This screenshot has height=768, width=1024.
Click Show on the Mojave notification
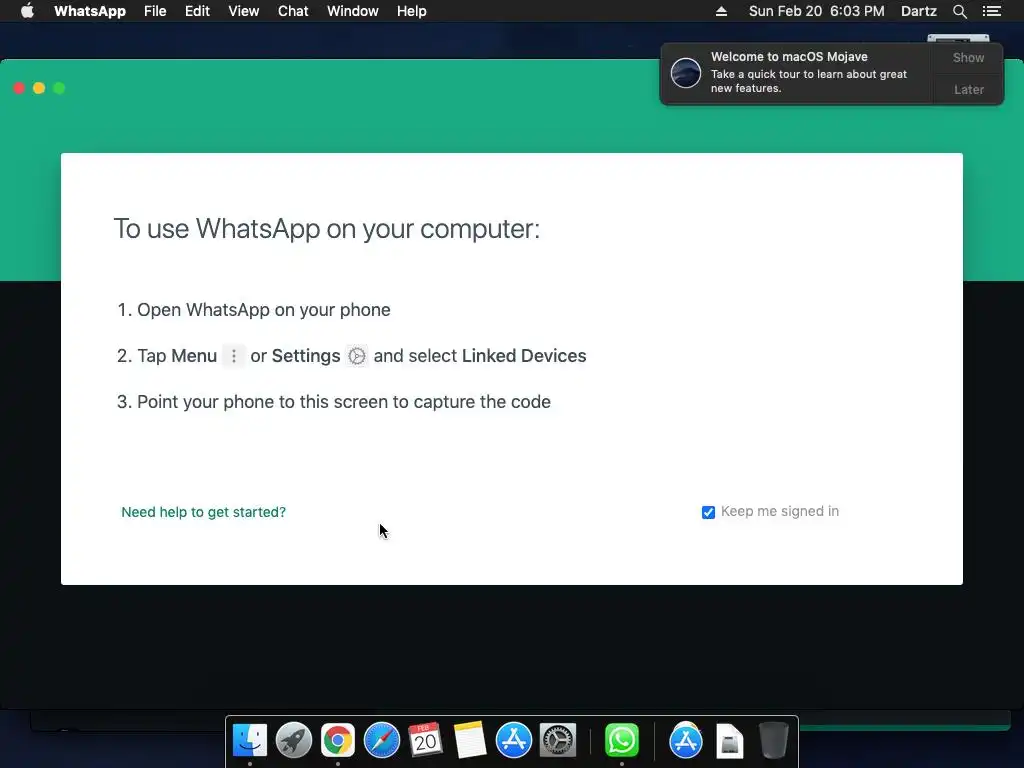[968, 57]
